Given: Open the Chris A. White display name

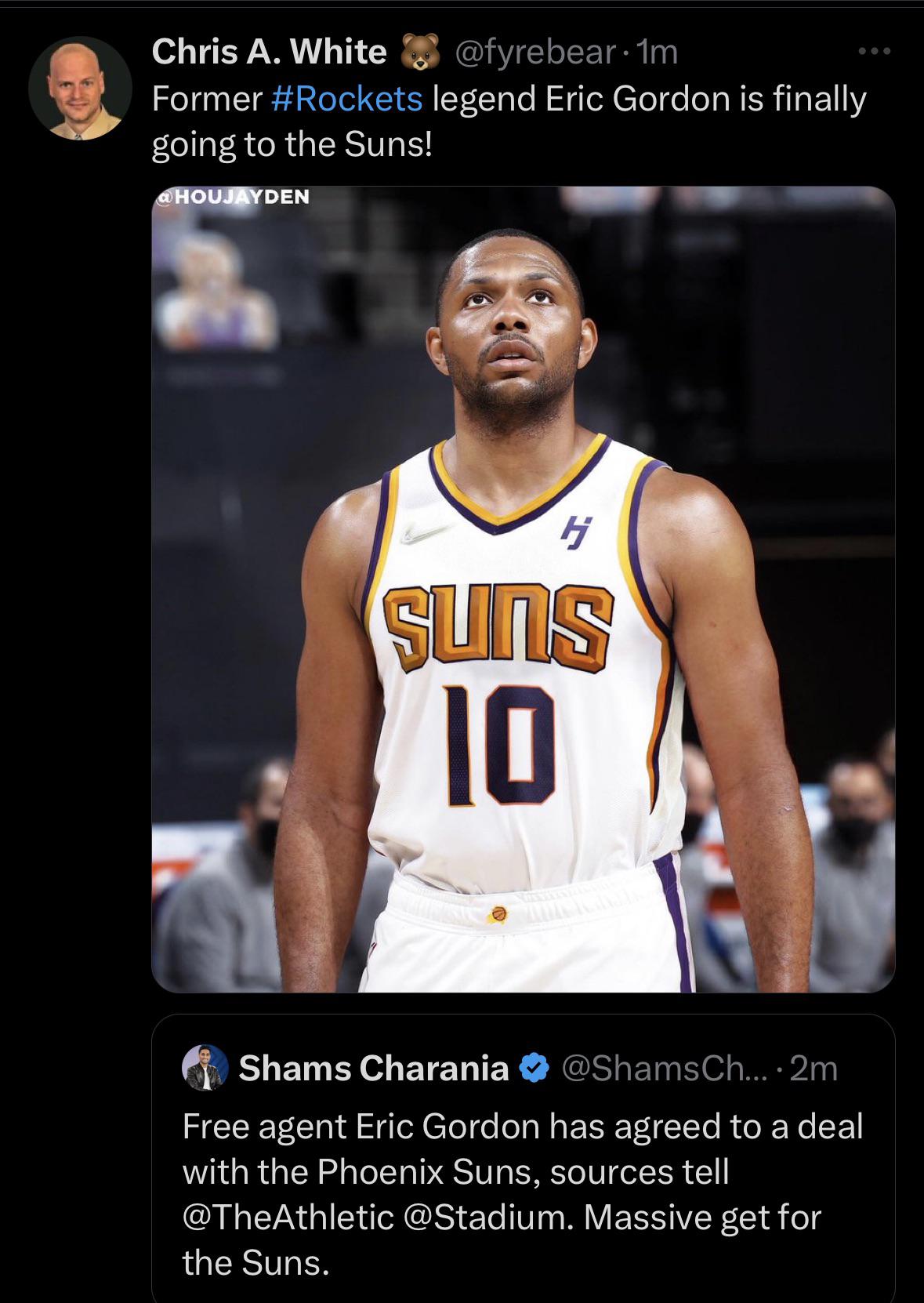Looking at the screenshot, I should [269, 52].
